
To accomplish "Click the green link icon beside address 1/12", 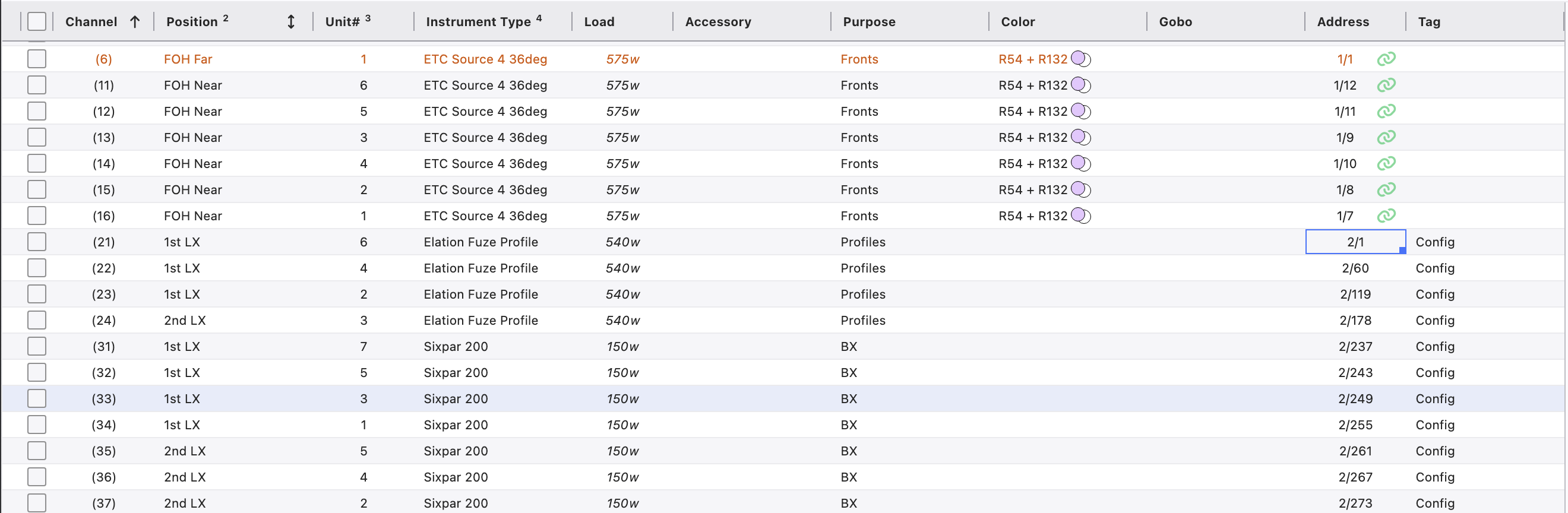I will point(1386,85).
